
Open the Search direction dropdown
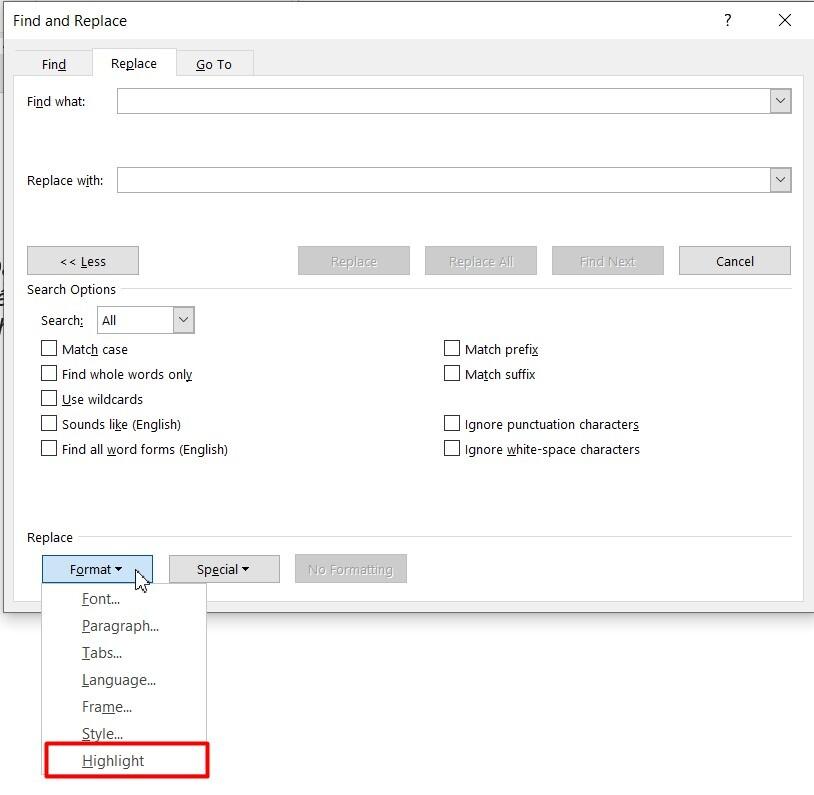click(x=183, y=320)
